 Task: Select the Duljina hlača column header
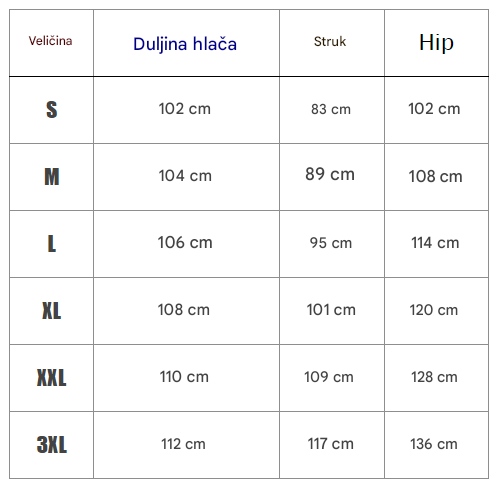point(185,44)
